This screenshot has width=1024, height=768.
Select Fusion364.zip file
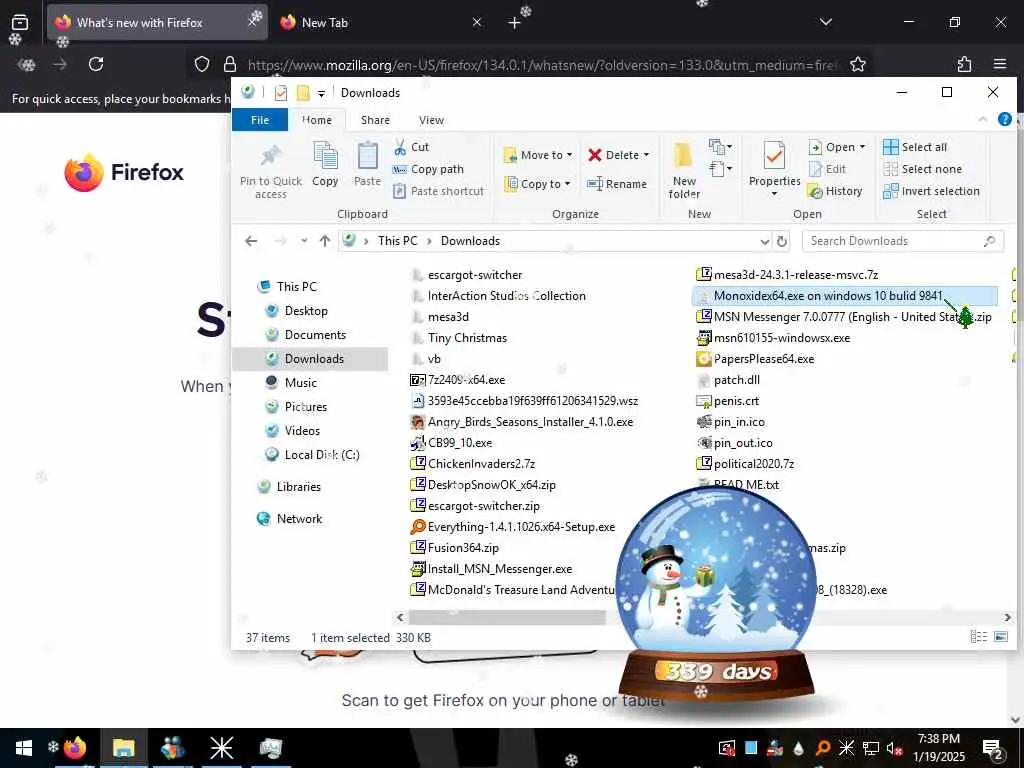pyautogui.click(x=462, y=548)
